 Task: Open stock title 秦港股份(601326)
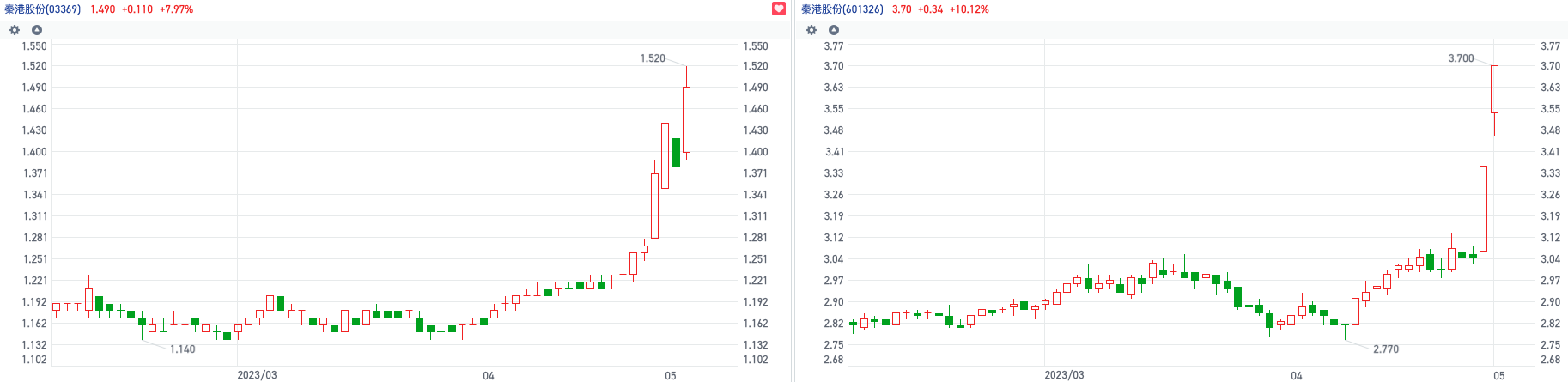pyautogui.click(x=842, y=9)
